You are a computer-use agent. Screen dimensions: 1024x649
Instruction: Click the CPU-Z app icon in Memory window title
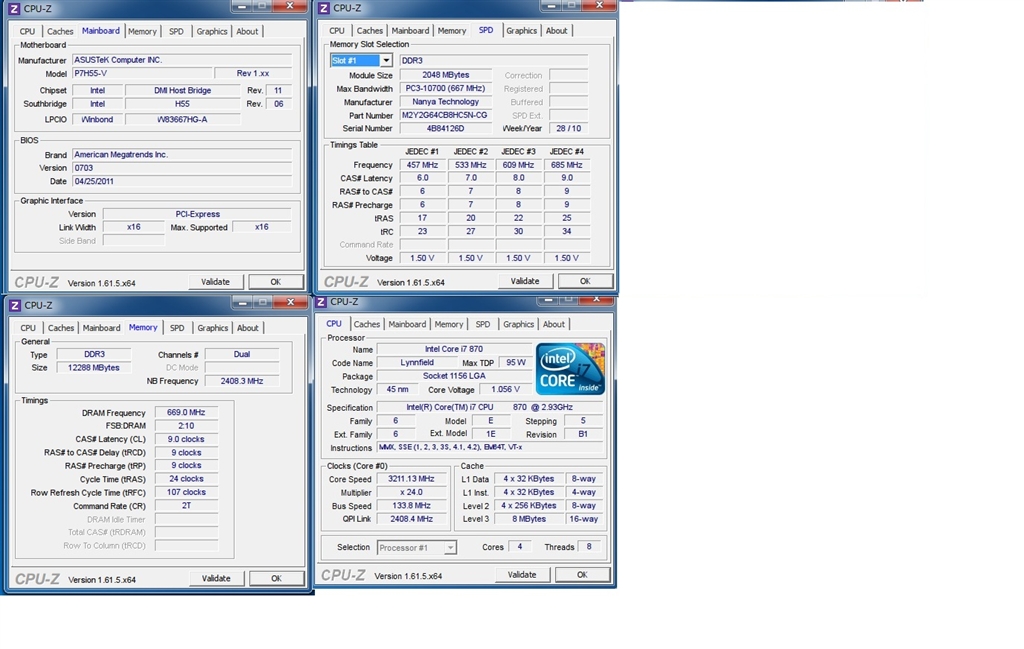click(x=15, y=306)
